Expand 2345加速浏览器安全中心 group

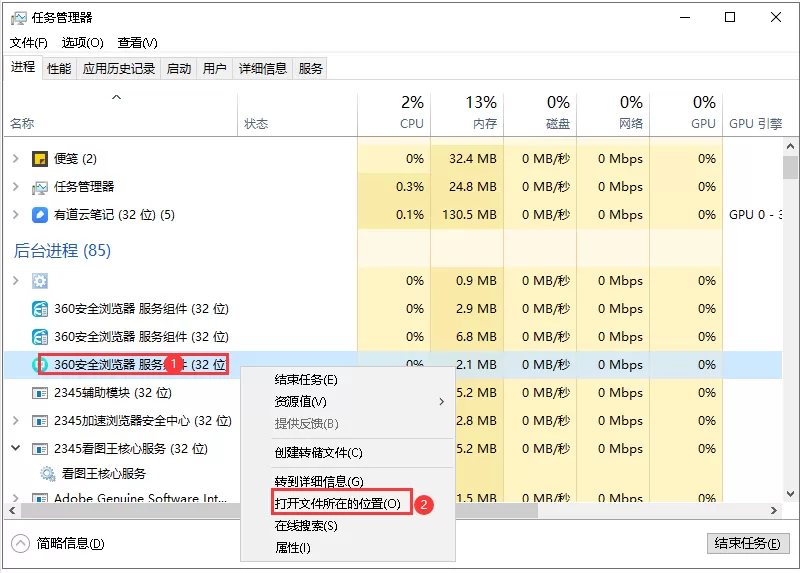[16, 421]
